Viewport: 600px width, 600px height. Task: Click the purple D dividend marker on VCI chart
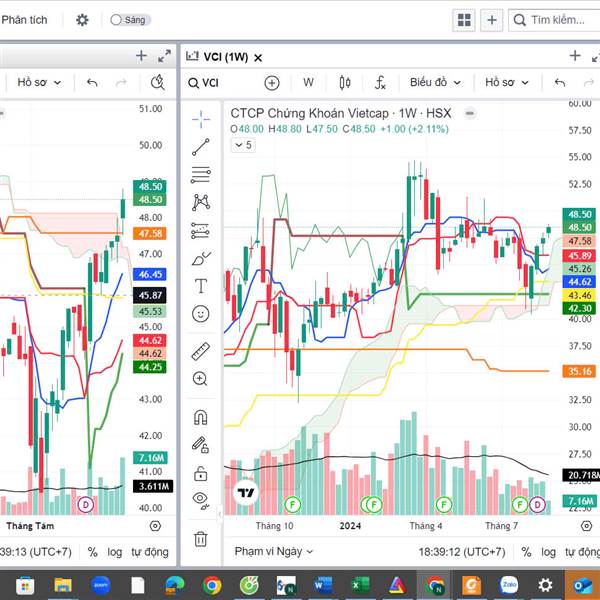click(537, 505)
